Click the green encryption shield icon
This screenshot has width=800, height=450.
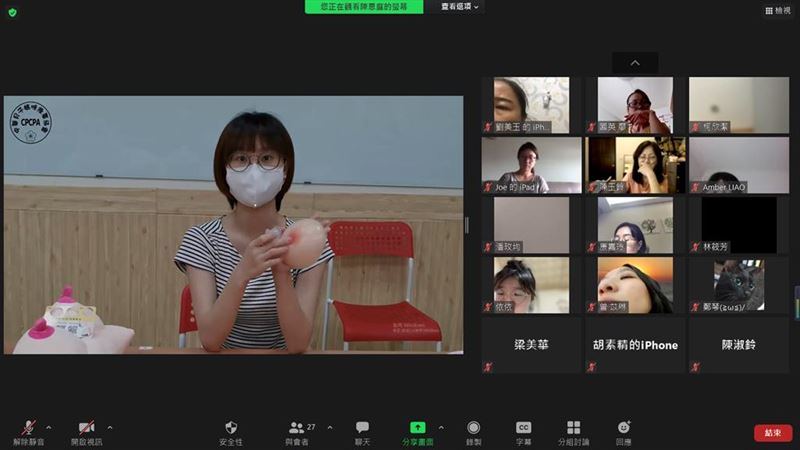(12, 12)
